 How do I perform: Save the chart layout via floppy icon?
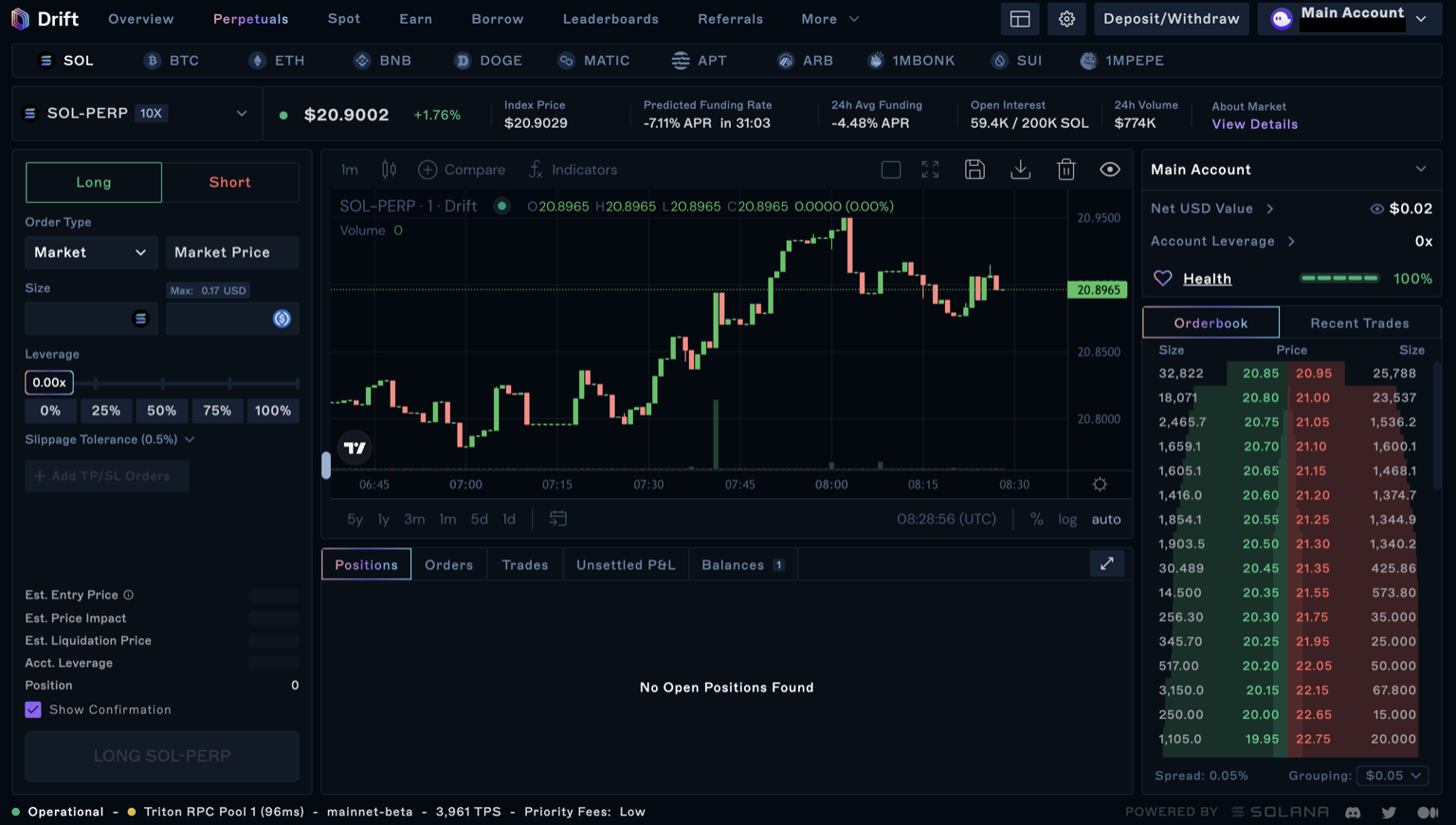(974, 169)
